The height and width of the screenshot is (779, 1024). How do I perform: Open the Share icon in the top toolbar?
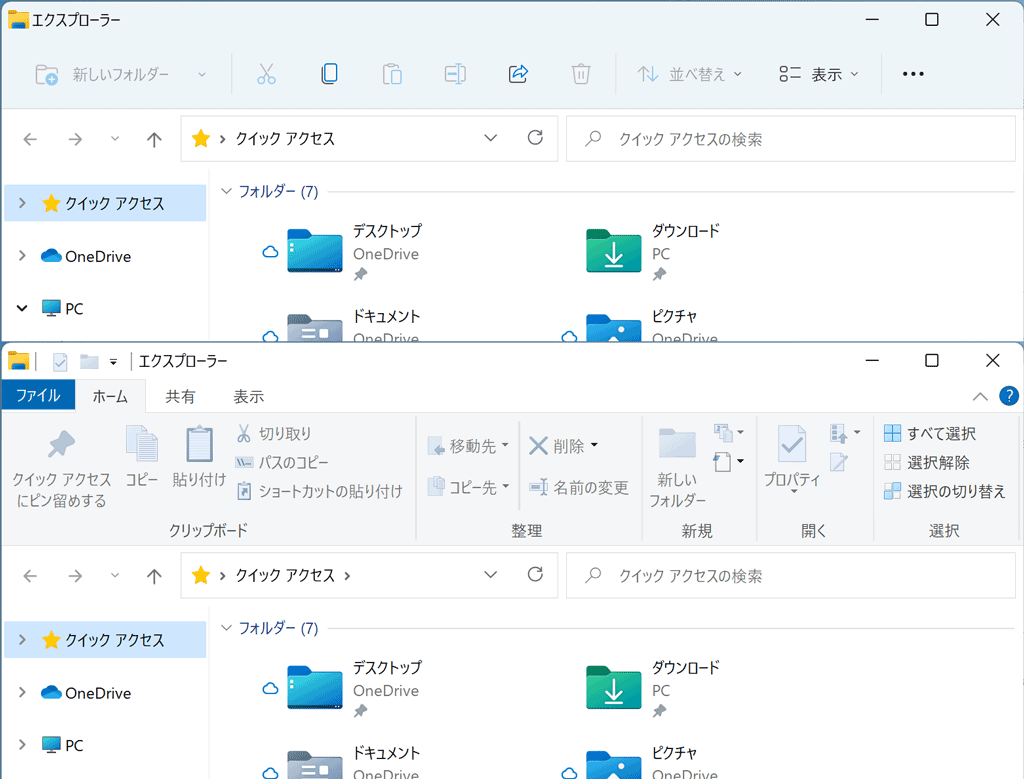(518, 73)
